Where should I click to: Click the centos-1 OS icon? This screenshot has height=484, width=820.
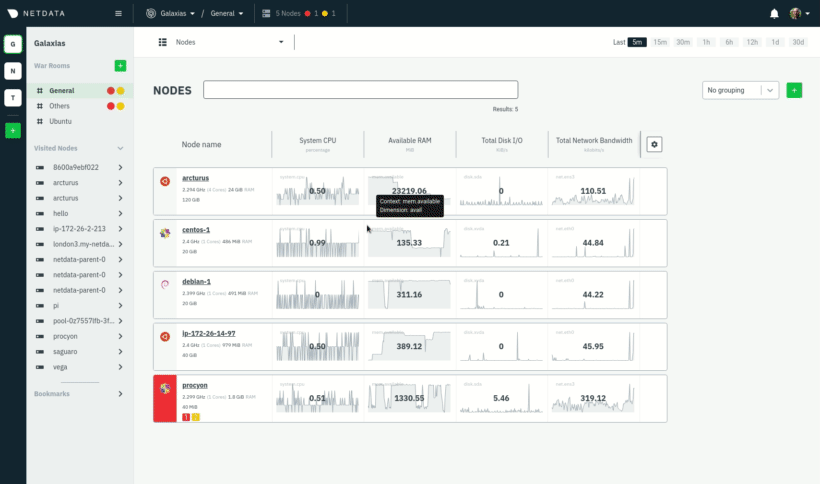pos(165,233)
